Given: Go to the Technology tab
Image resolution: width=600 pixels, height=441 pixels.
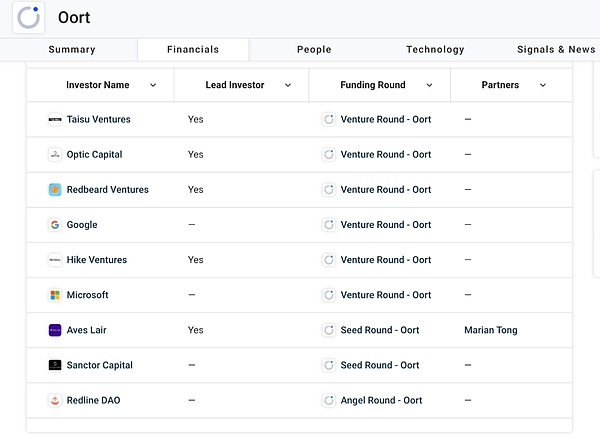Looking at the screenshot, I should [x=435, y=50].
